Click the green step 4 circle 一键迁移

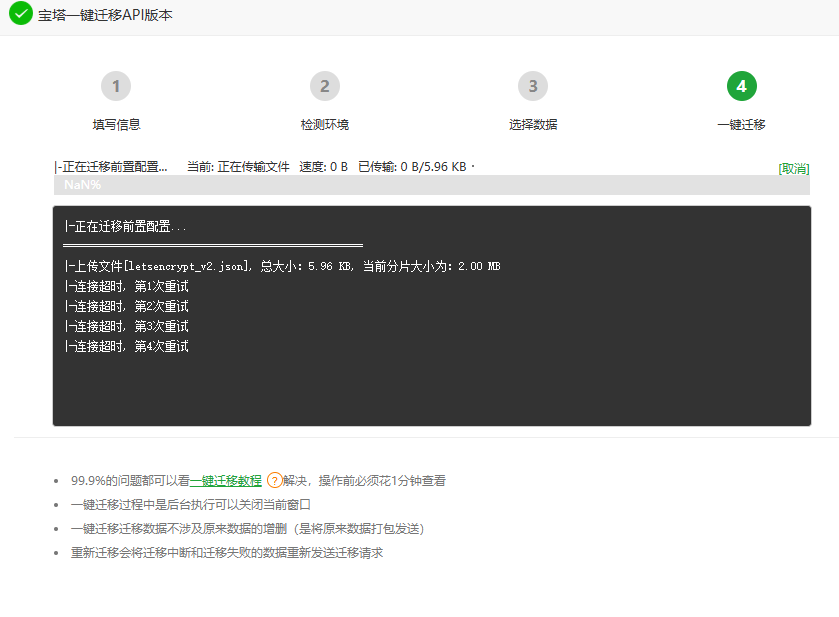click(x=741, y=86)
